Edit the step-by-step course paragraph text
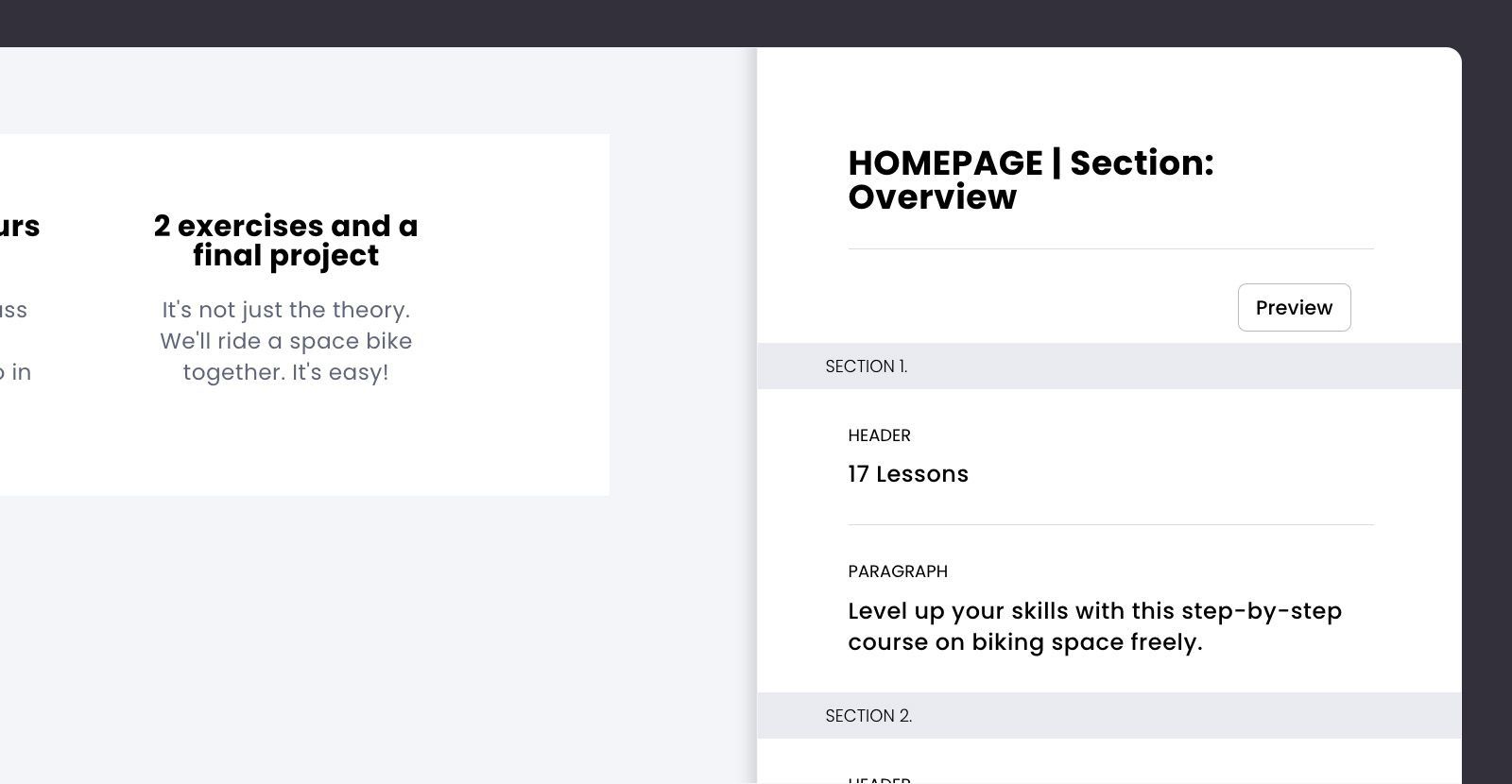 [1094, 626]
